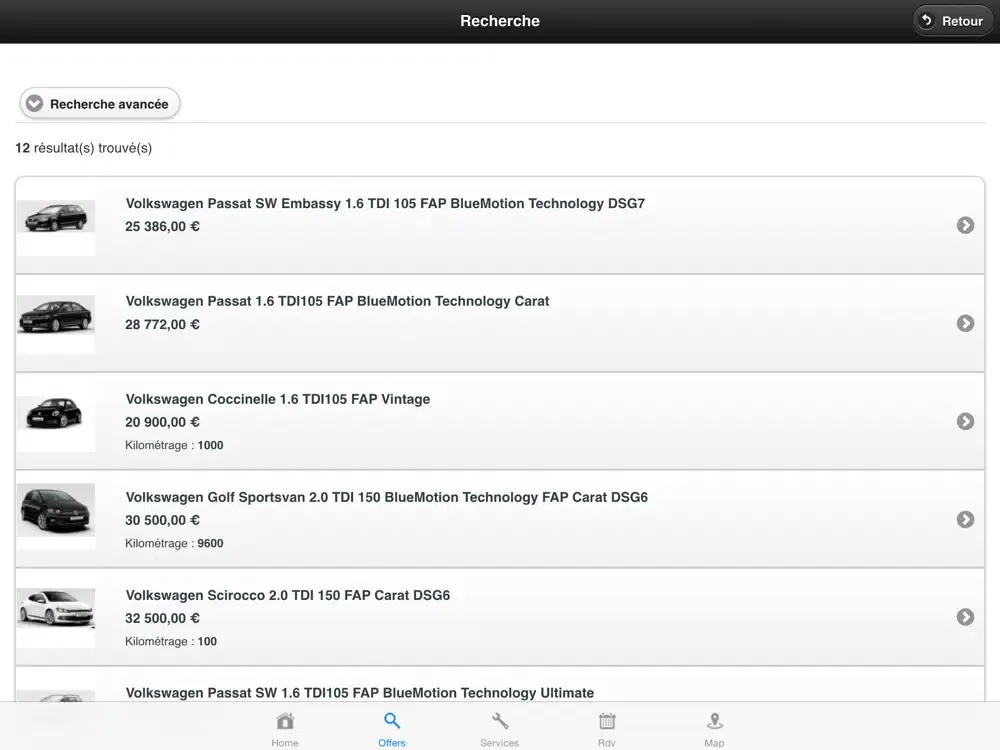1000x750 pixels.
Task: Click the price 32 500,00 €
Action: point(162,618)
